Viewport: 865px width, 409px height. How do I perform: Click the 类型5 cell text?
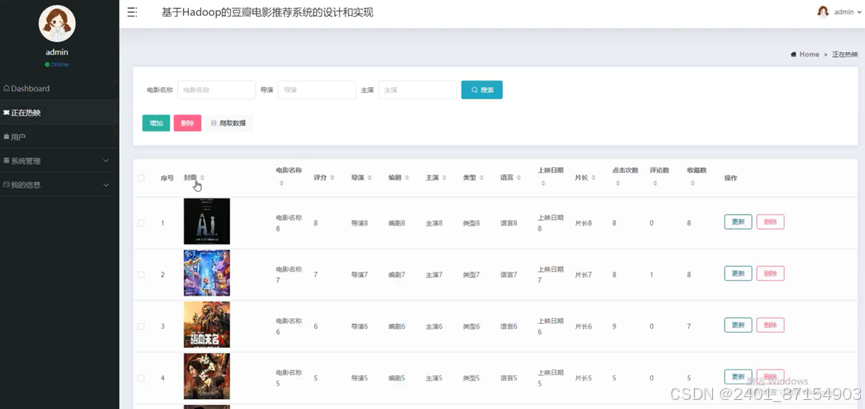pos(471,378)
